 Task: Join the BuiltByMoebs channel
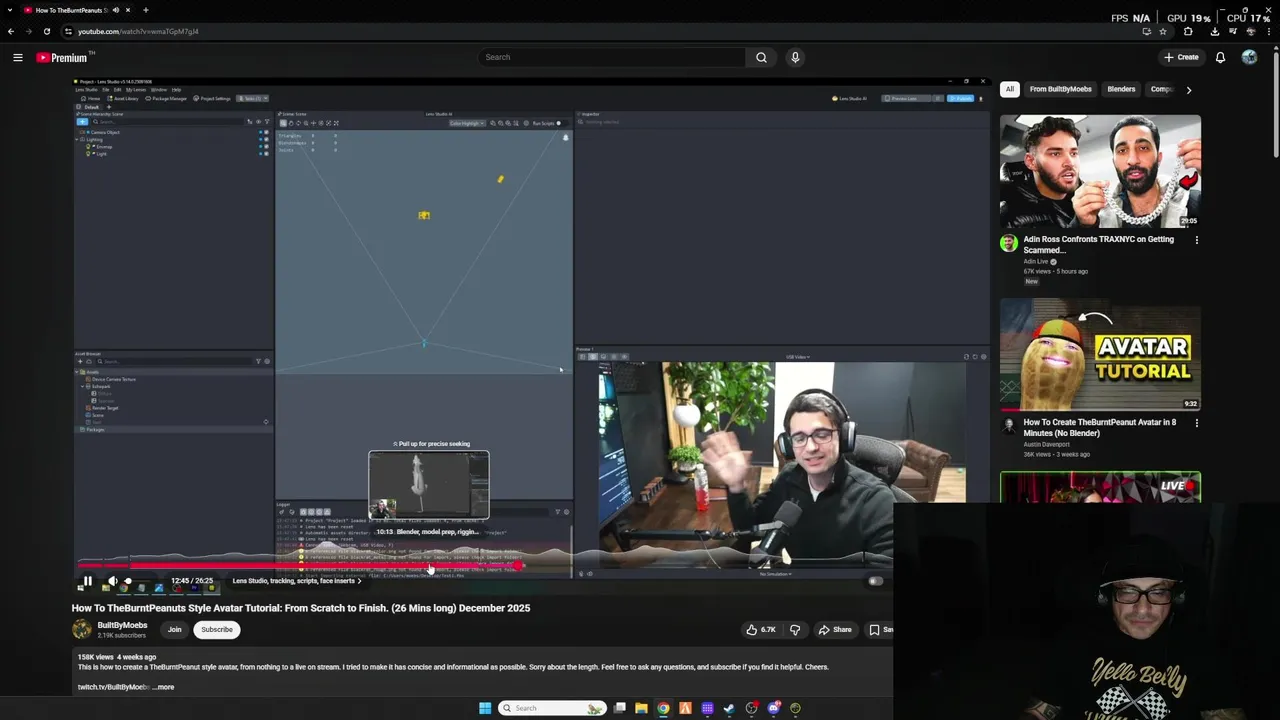[174, 630]
